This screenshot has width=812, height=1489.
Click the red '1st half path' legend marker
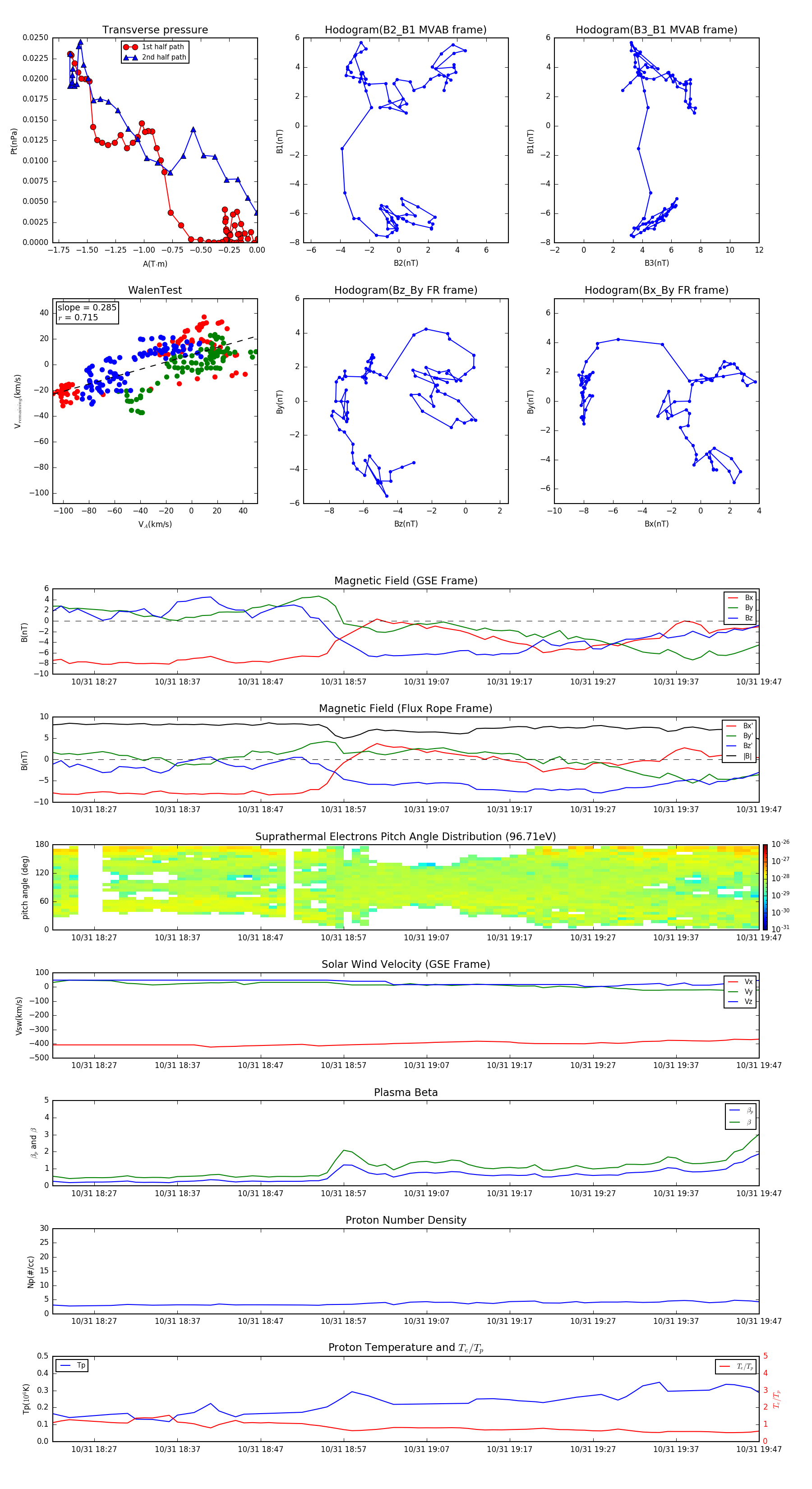coord(131,47)
